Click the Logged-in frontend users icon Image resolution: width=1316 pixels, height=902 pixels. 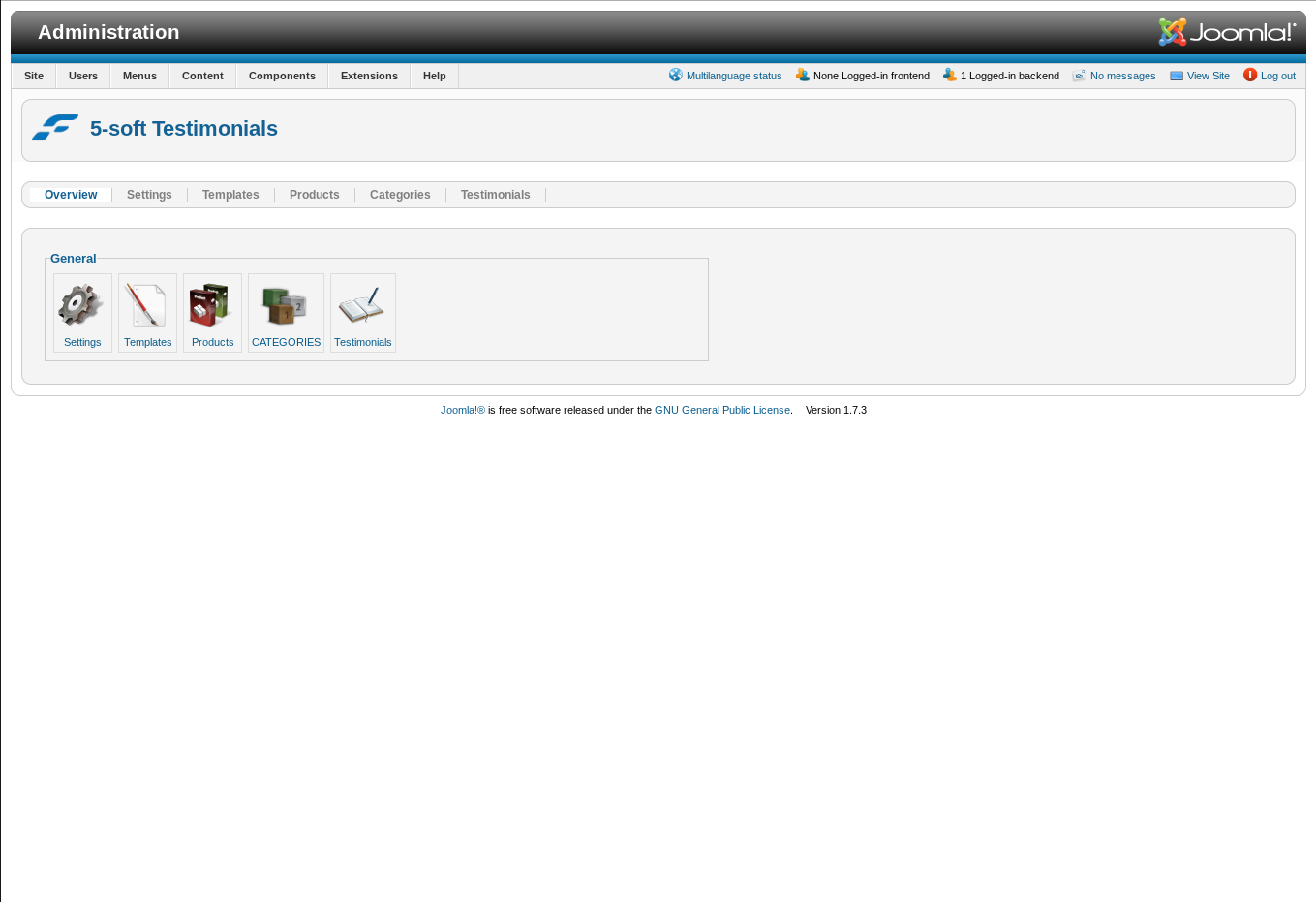tap(803, 75)
